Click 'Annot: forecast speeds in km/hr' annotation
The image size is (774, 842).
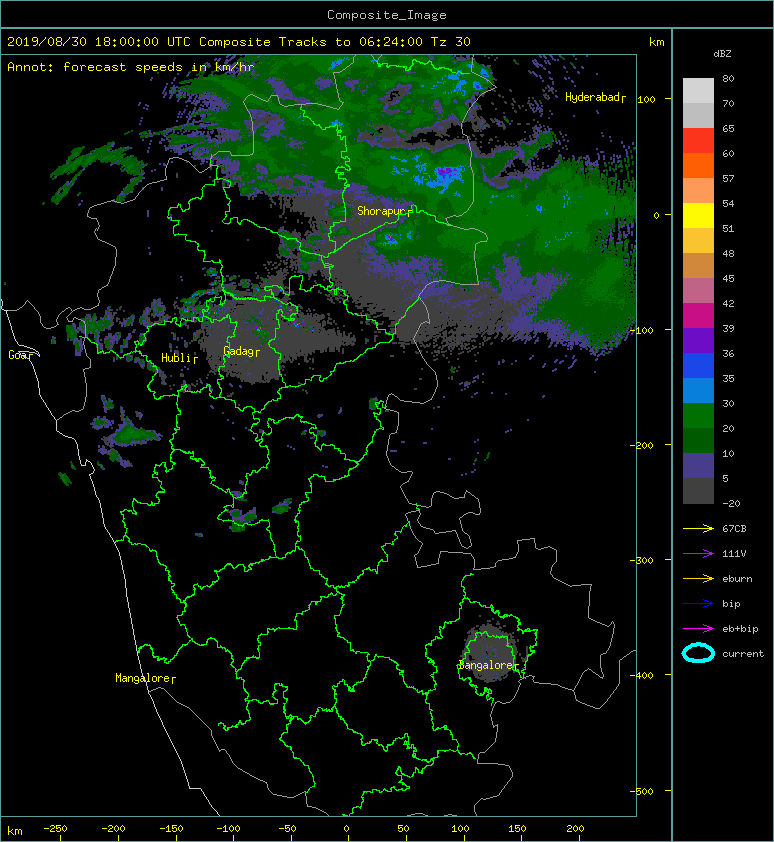point(131,67)
